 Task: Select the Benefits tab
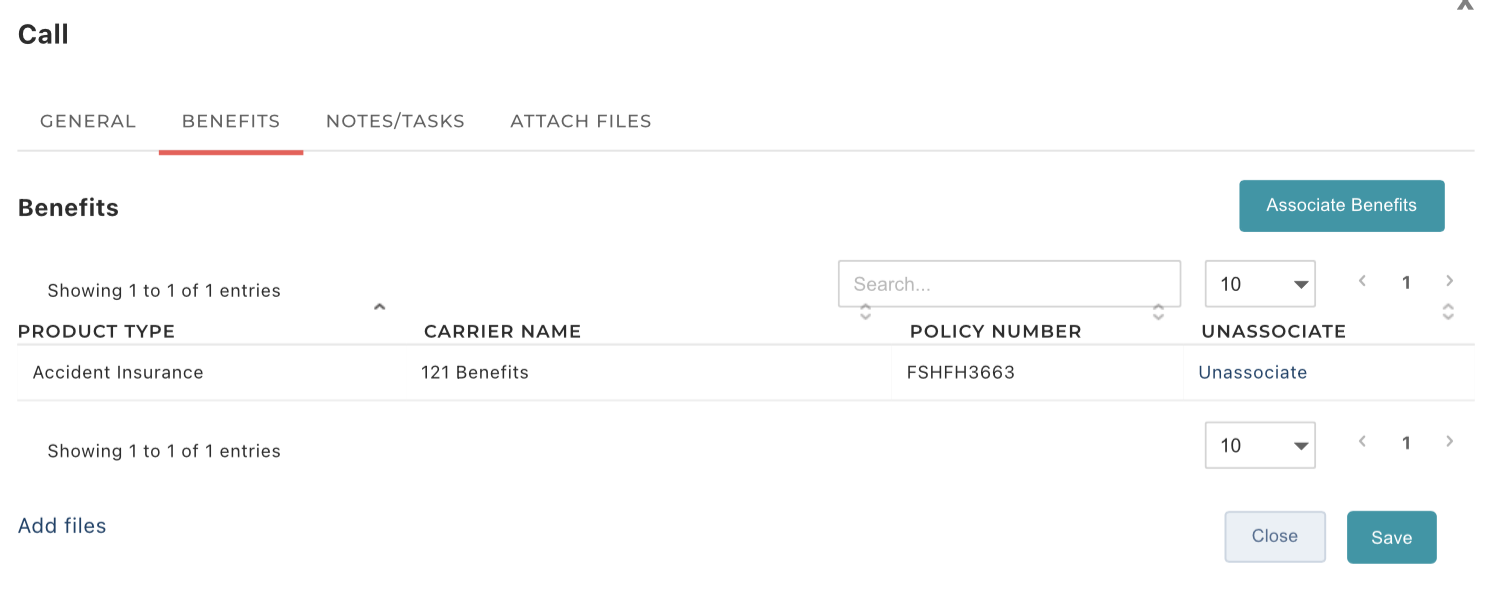231,121
